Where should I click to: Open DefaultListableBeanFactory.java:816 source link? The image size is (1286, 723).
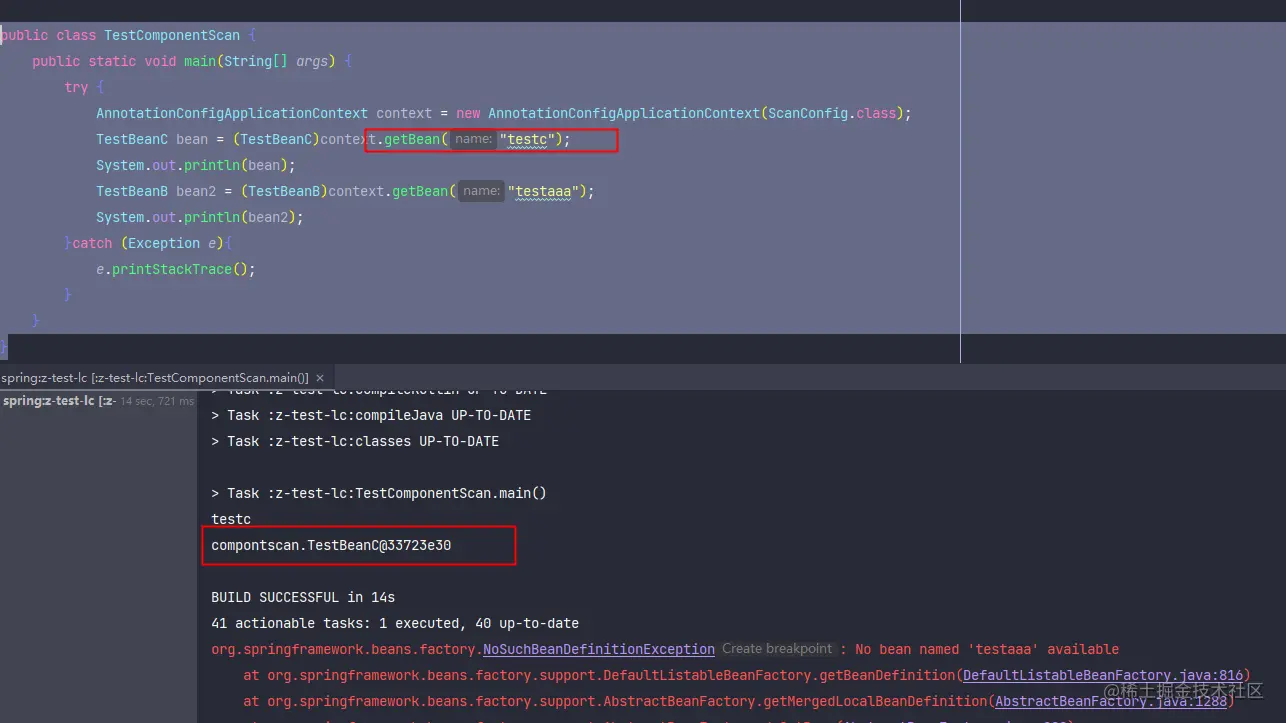[x=1103, y=675]
